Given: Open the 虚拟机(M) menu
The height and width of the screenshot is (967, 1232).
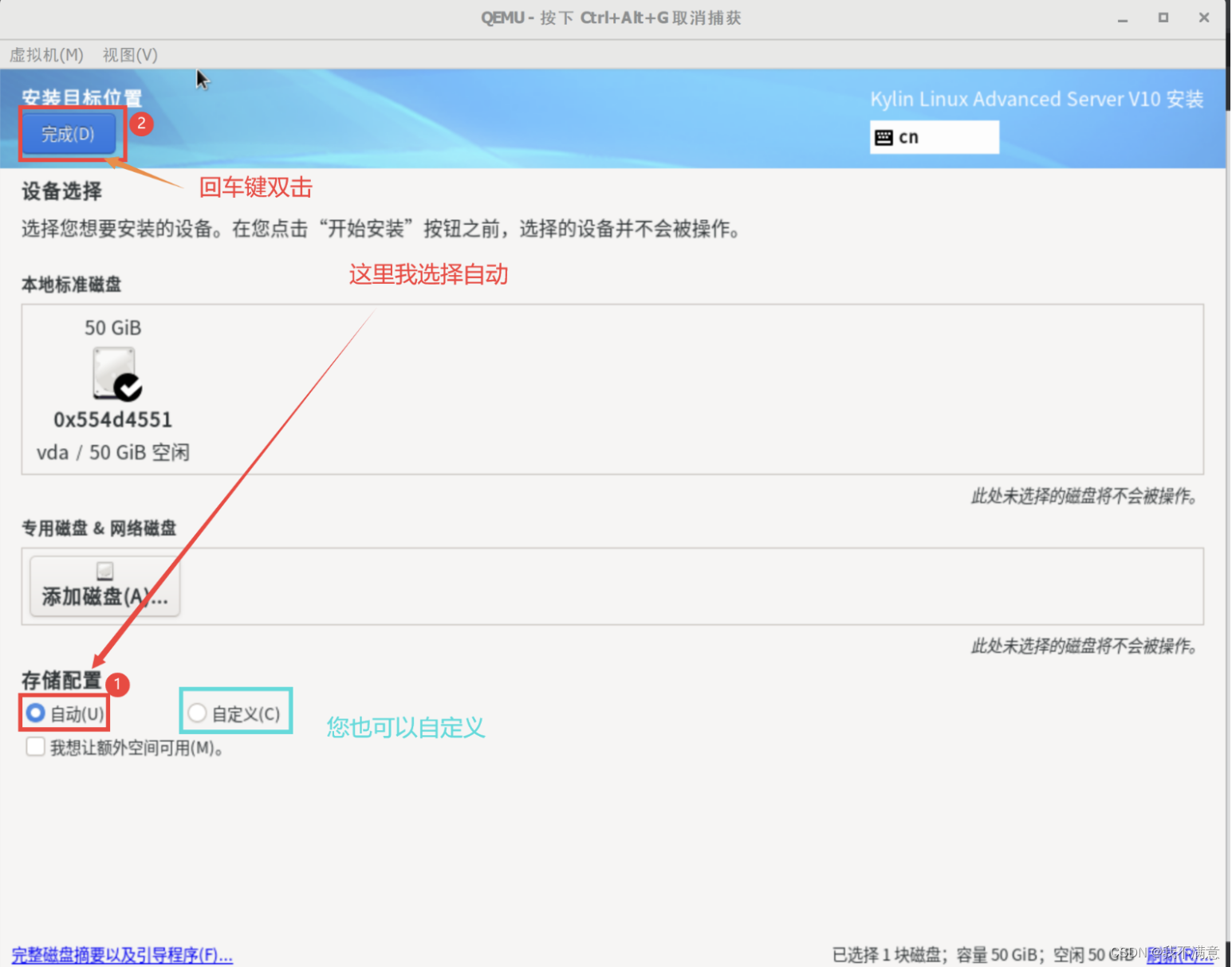Looking at the screenshot, I should 46,55.
